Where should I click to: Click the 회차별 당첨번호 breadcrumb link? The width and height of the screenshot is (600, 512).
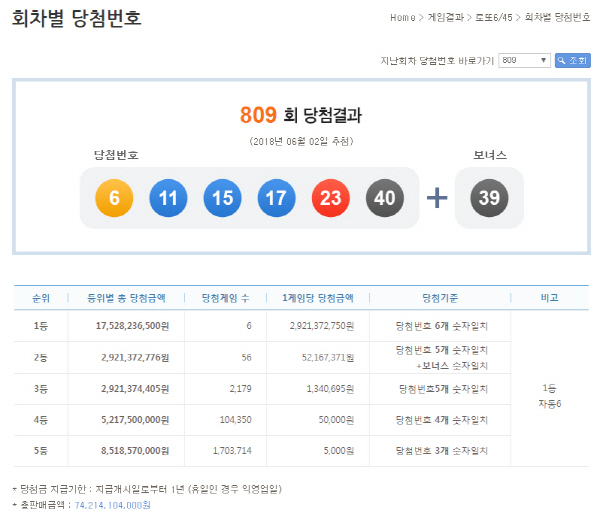(x=557, y=18)
